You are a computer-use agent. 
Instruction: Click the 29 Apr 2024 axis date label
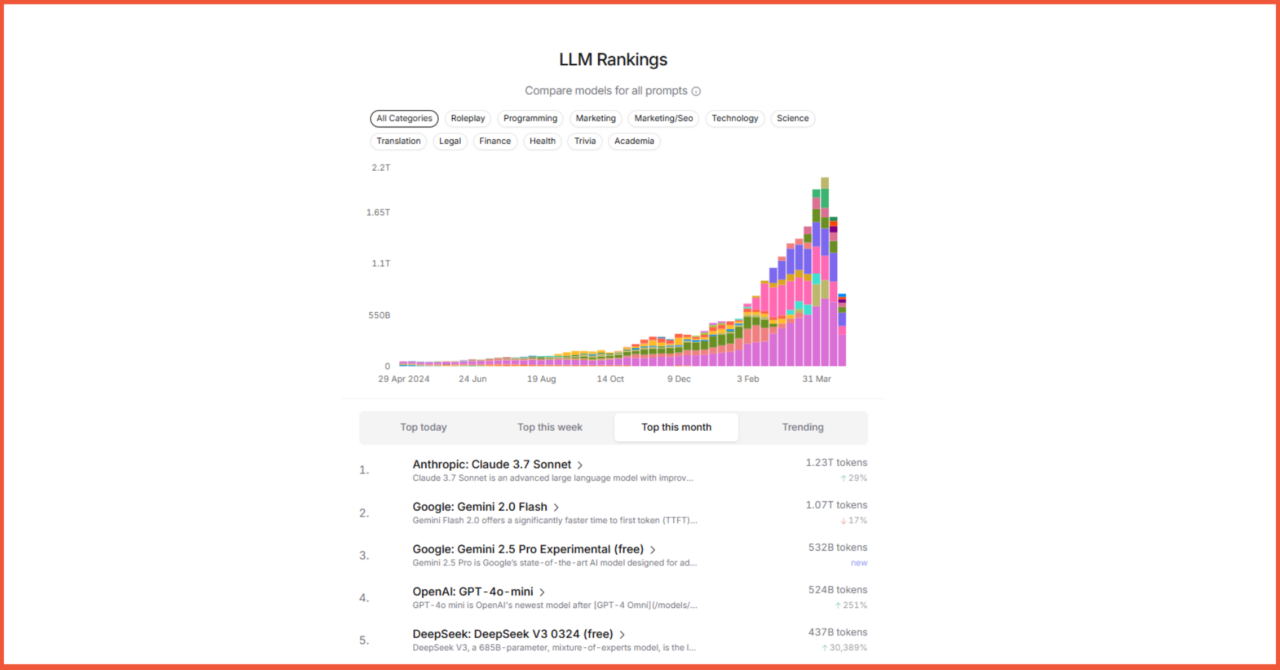pyautogui.click(x=404, y=379)
